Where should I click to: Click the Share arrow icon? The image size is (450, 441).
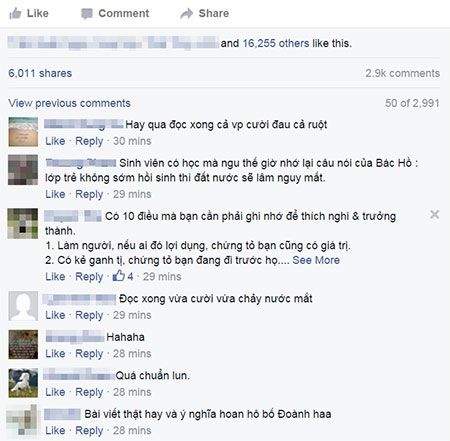click(x=187, y=13)
